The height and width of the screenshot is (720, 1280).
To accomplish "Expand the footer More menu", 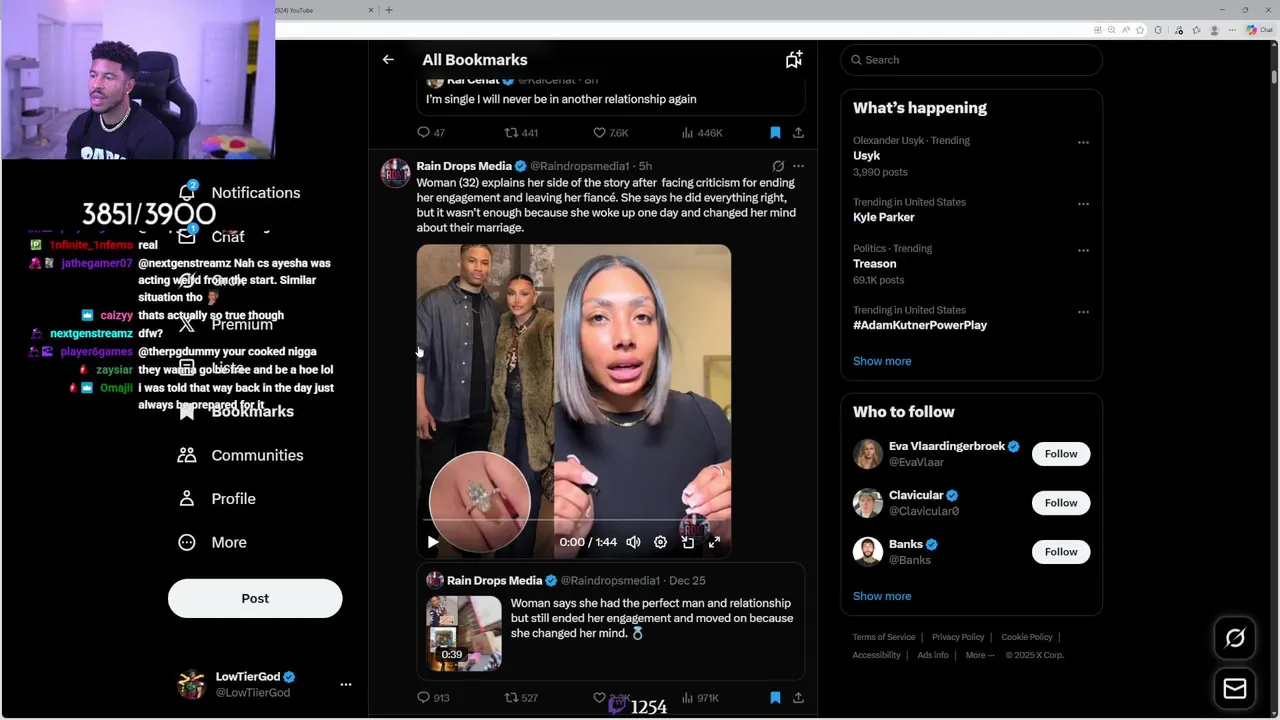I will pyautogui.click(x=980, y=655).
